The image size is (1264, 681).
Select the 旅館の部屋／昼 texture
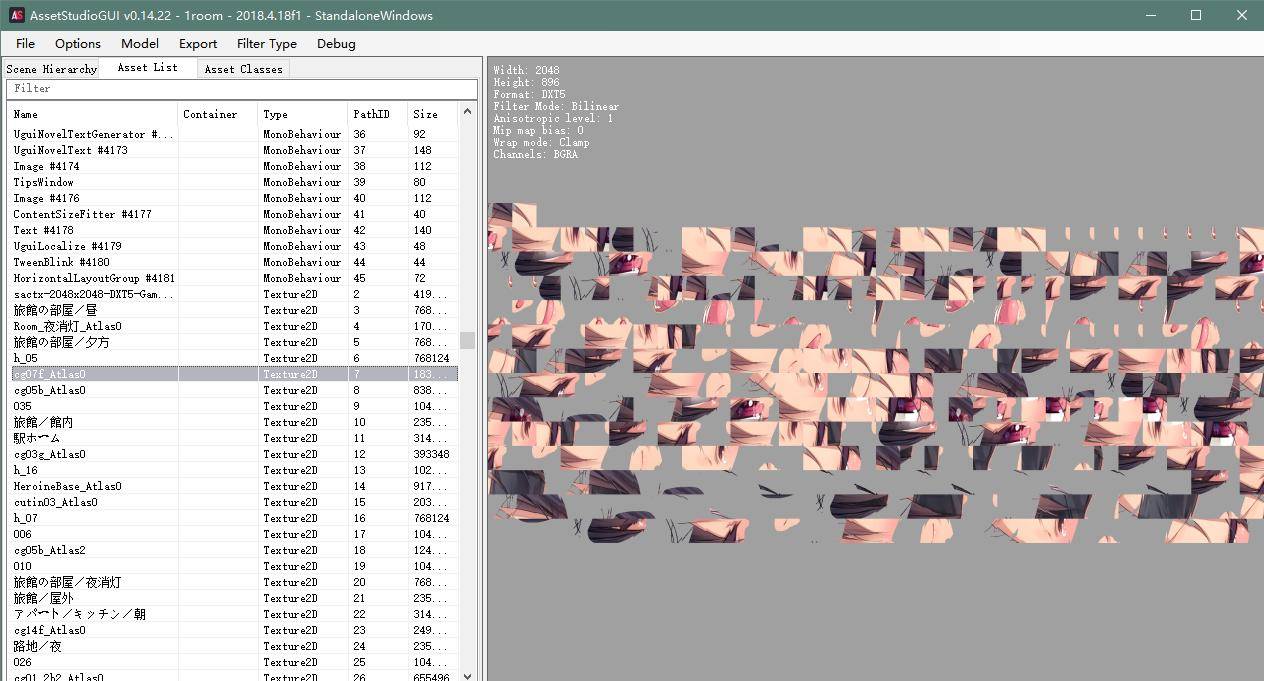click(x=233, y=310)
